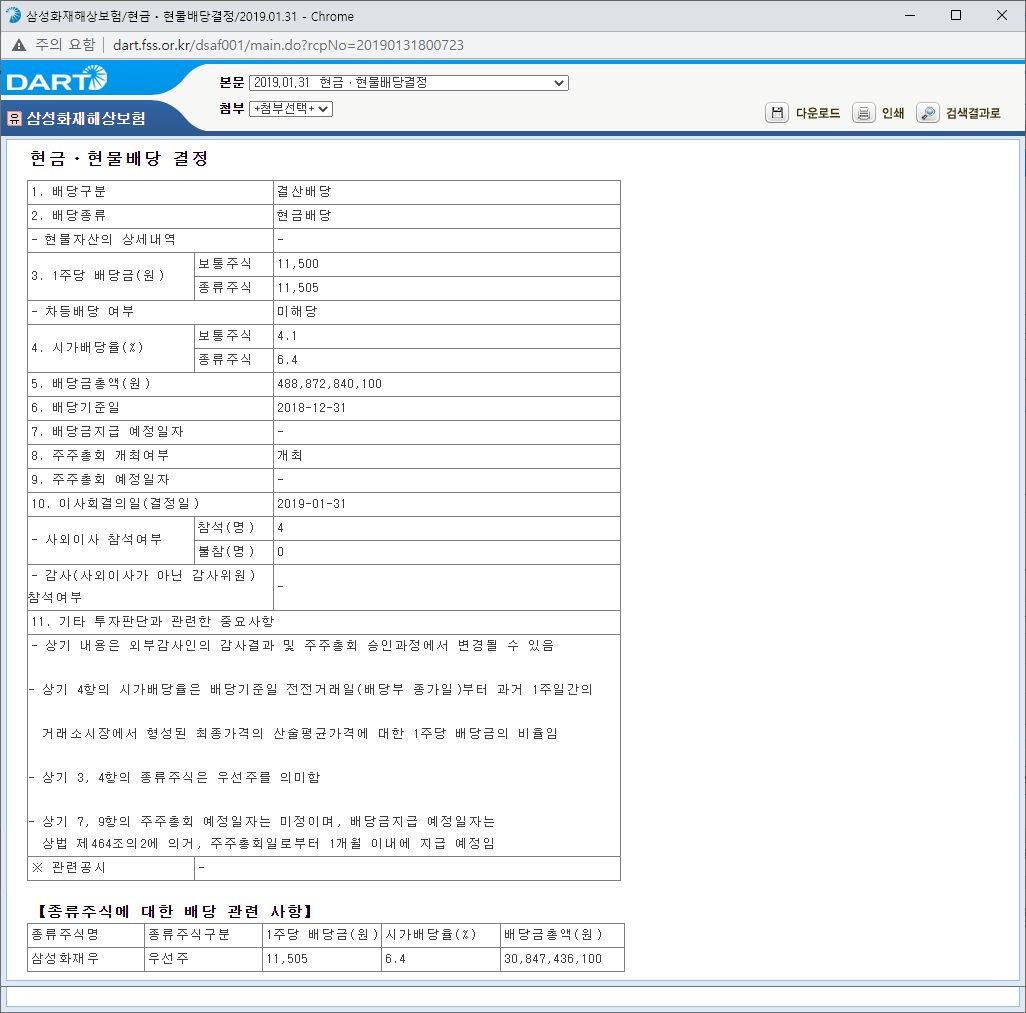Click the search results magnifier icon
The width and height of the screenshot is (1026, 1013).
(928, 113)
